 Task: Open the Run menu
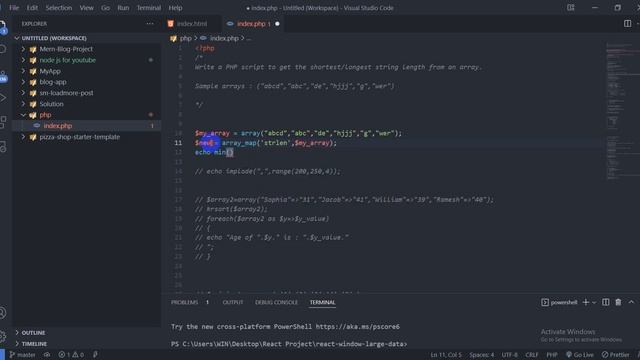tap(123, 8)
